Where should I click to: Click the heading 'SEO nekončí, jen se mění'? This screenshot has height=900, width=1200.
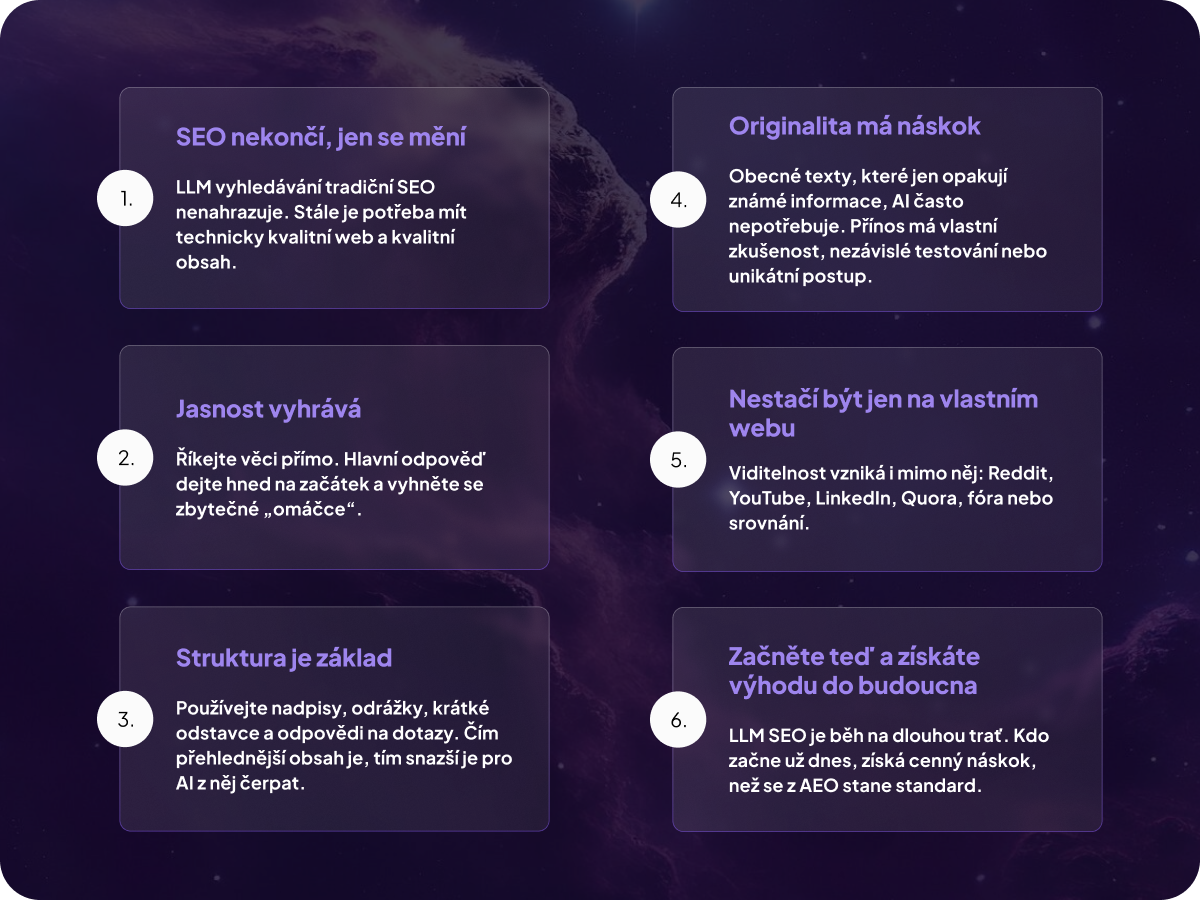[321, 137]
